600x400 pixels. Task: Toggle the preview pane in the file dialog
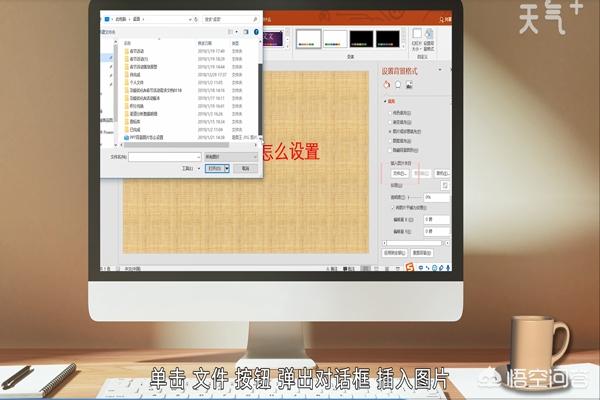point(246,32)
